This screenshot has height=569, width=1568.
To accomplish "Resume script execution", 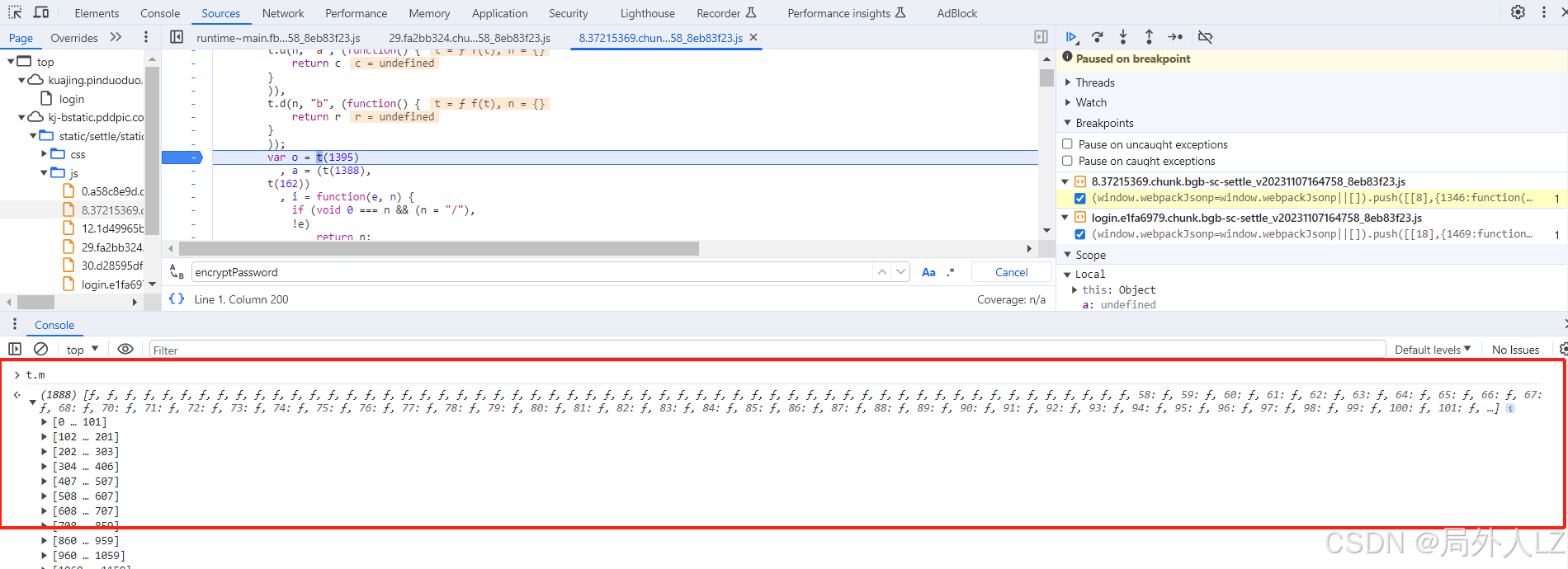I will 1072,37.
